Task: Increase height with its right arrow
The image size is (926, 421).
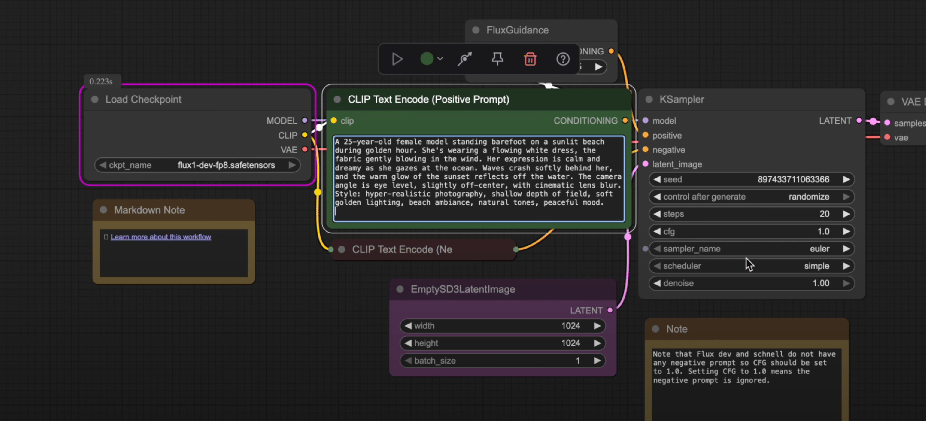Action: coord(598,343)
